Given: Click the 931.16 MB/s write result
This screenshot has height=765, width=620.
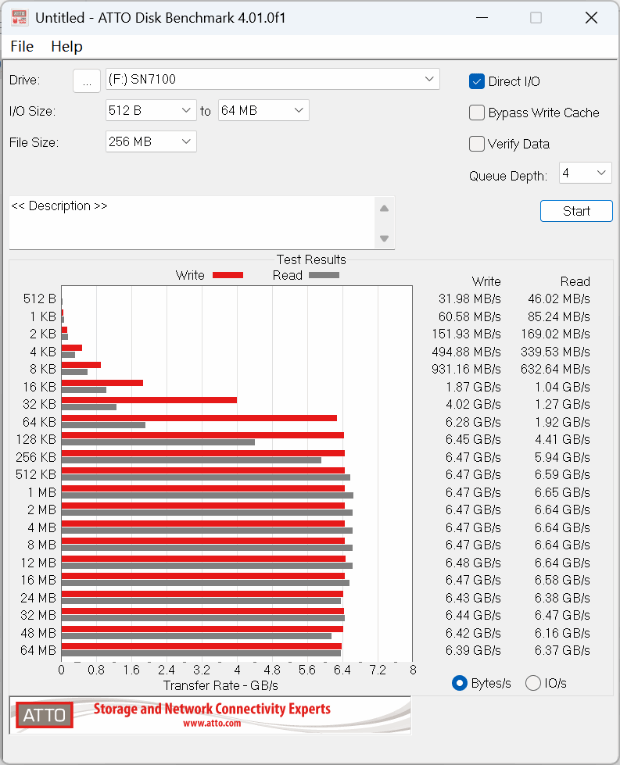Looking at the screenshot, I should click(x=466, y=369).
